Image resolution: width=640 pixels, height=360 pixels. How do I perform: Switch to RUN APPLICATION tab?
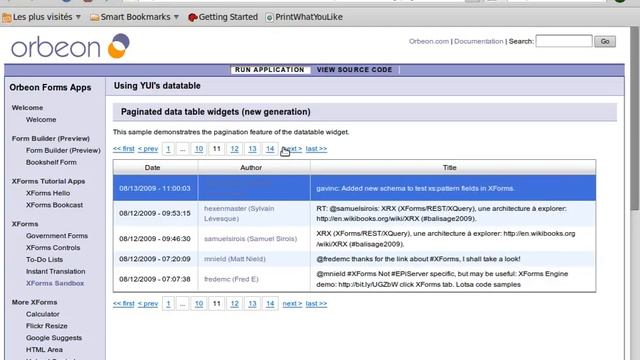pos(270,70)
